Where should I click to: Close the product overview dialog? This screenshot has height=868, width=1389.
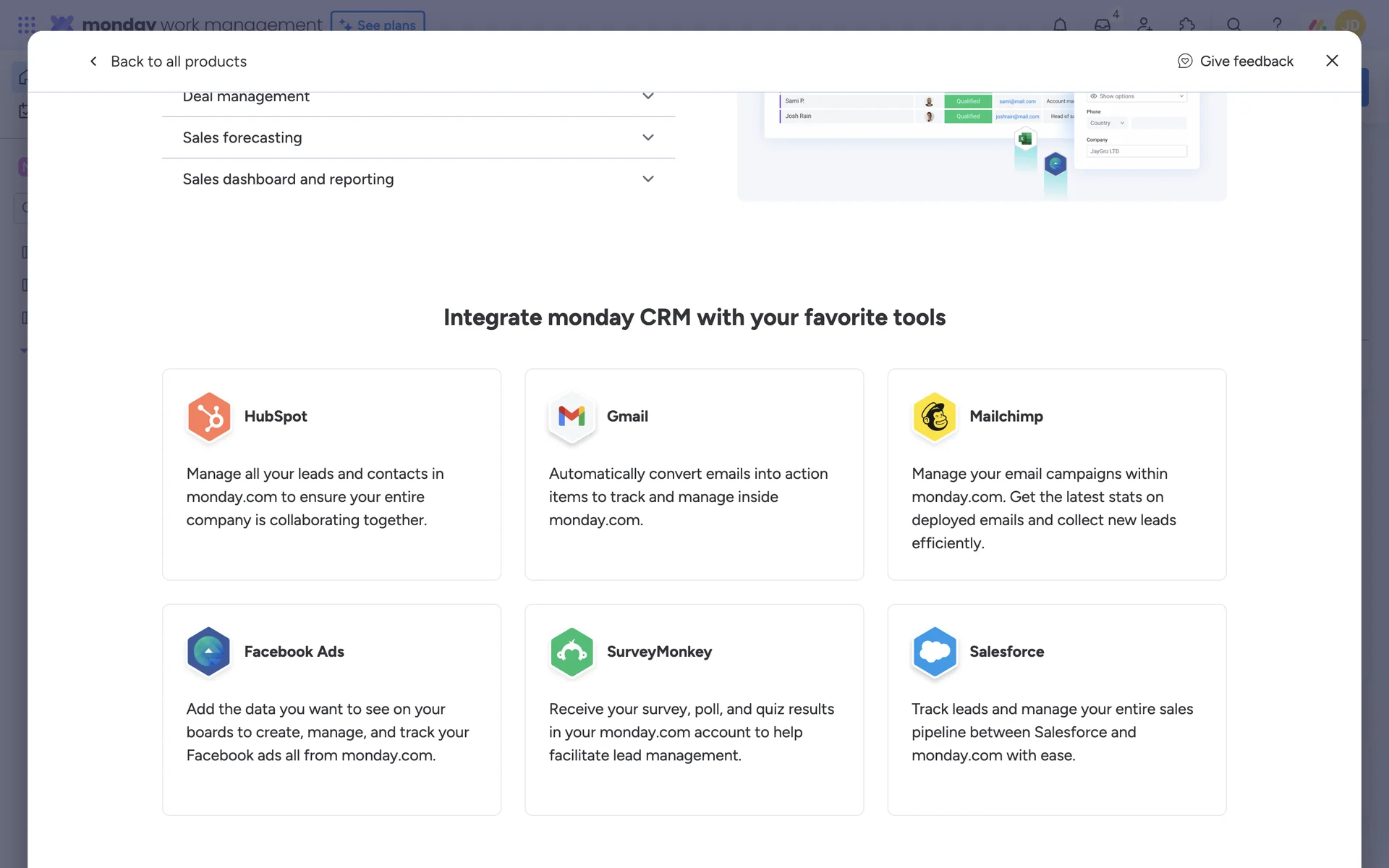[1332, 61]
